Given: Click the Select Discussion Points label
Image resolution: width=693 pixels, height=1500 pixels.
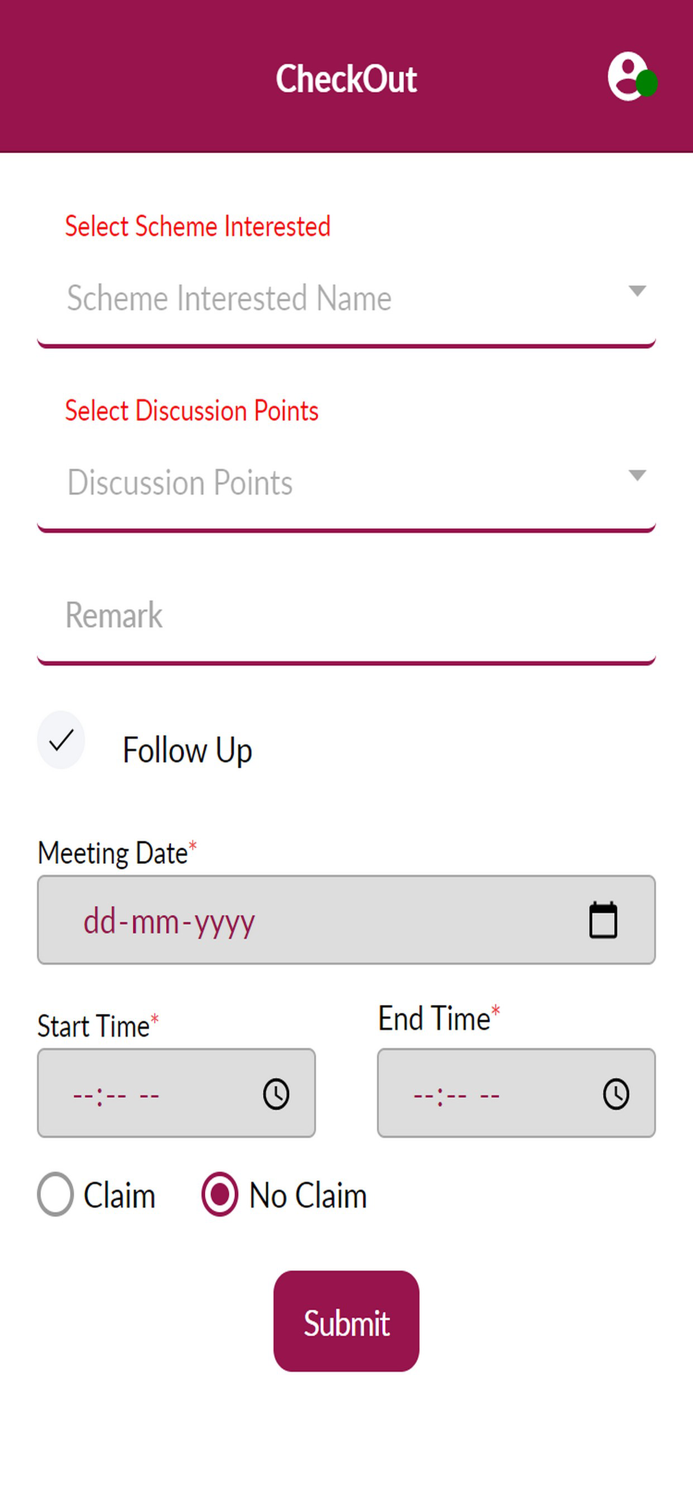Looking at the screenshot, I should (x=191, y=411).
